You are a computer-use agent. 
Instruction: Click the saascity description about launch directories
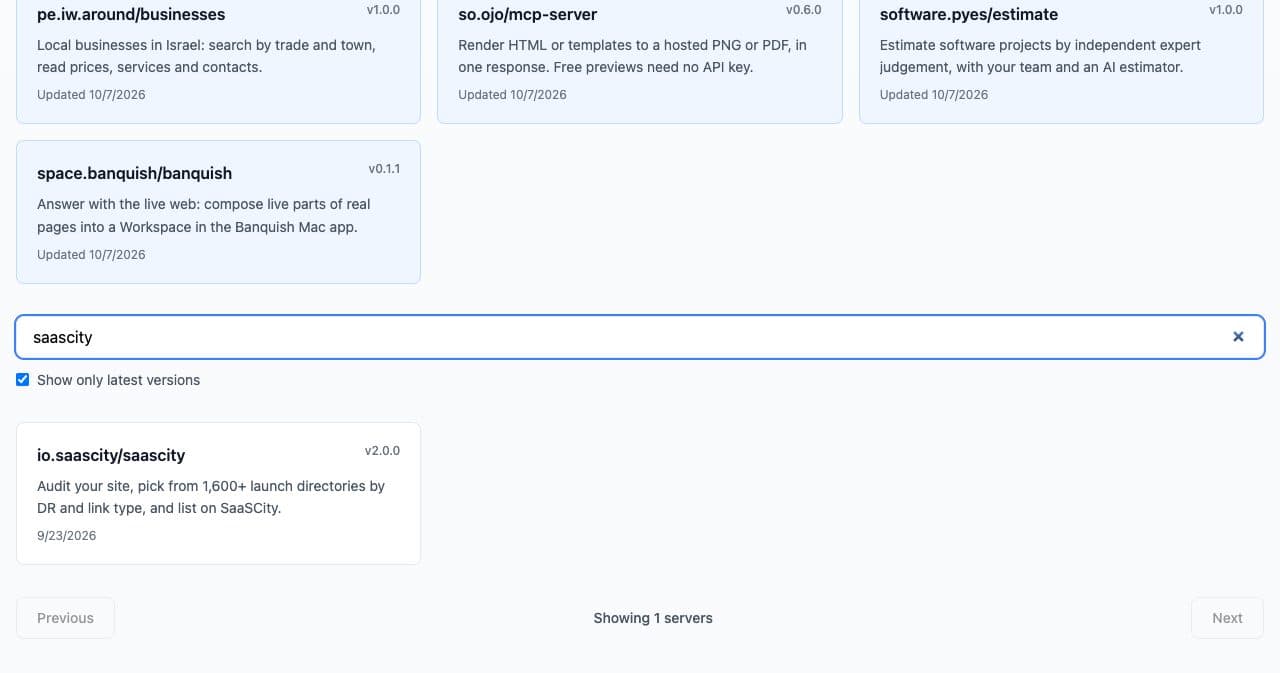(x=211, y=497)
